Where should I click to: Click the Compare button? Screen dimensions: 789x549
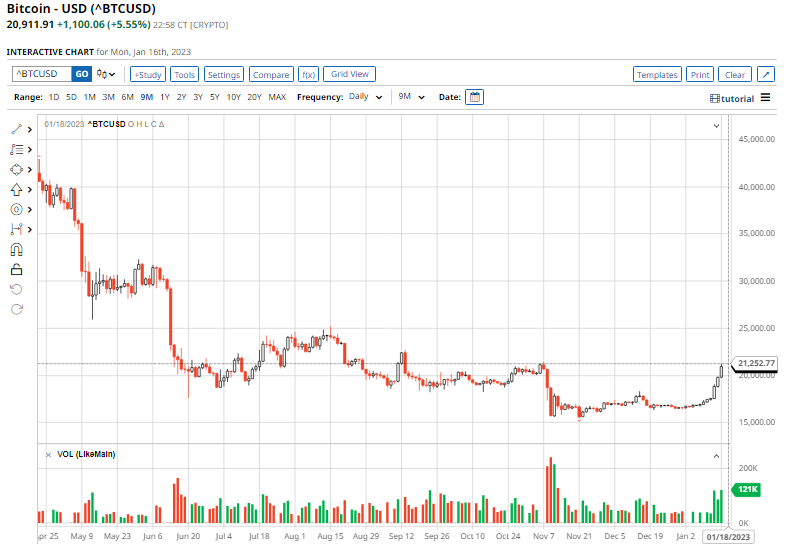pos(271,74)
